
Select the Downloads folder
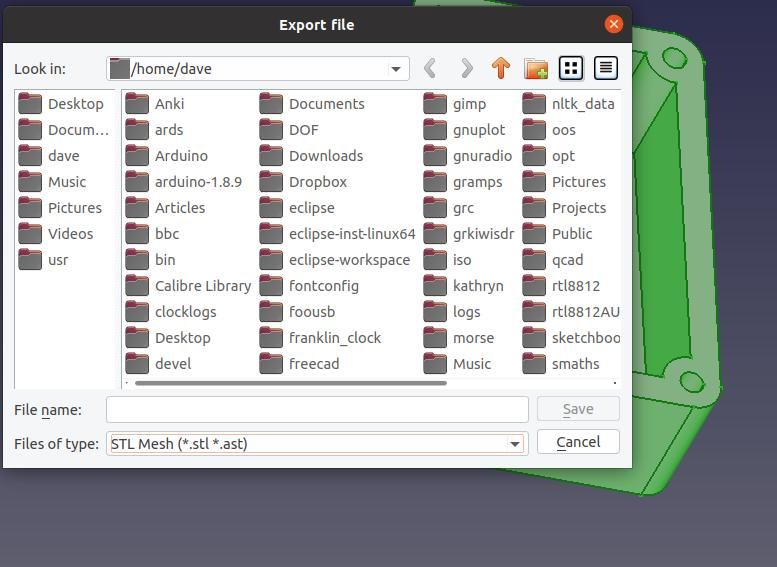[311, 156]
